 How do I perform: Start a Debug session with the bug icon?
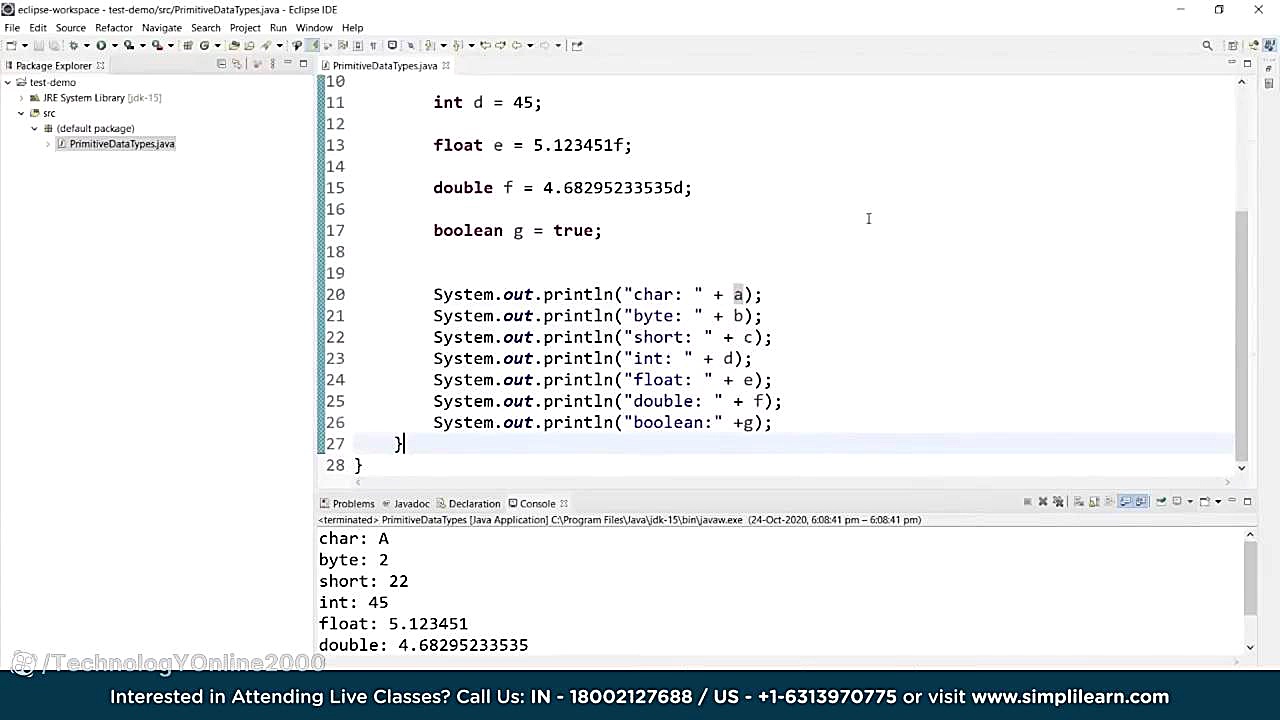74,45
